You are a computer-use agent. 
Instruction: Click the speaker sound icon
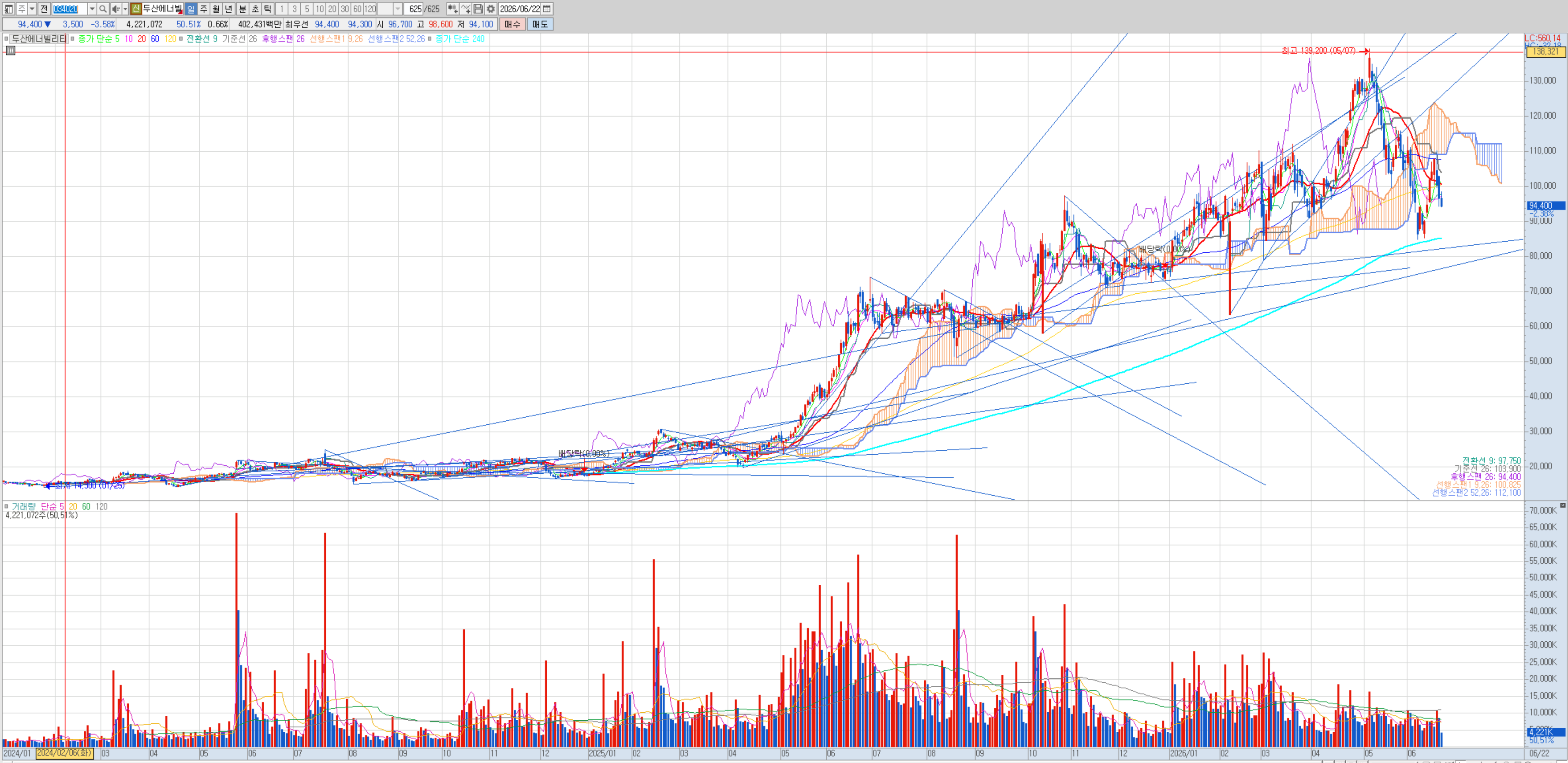coord(116,9)
